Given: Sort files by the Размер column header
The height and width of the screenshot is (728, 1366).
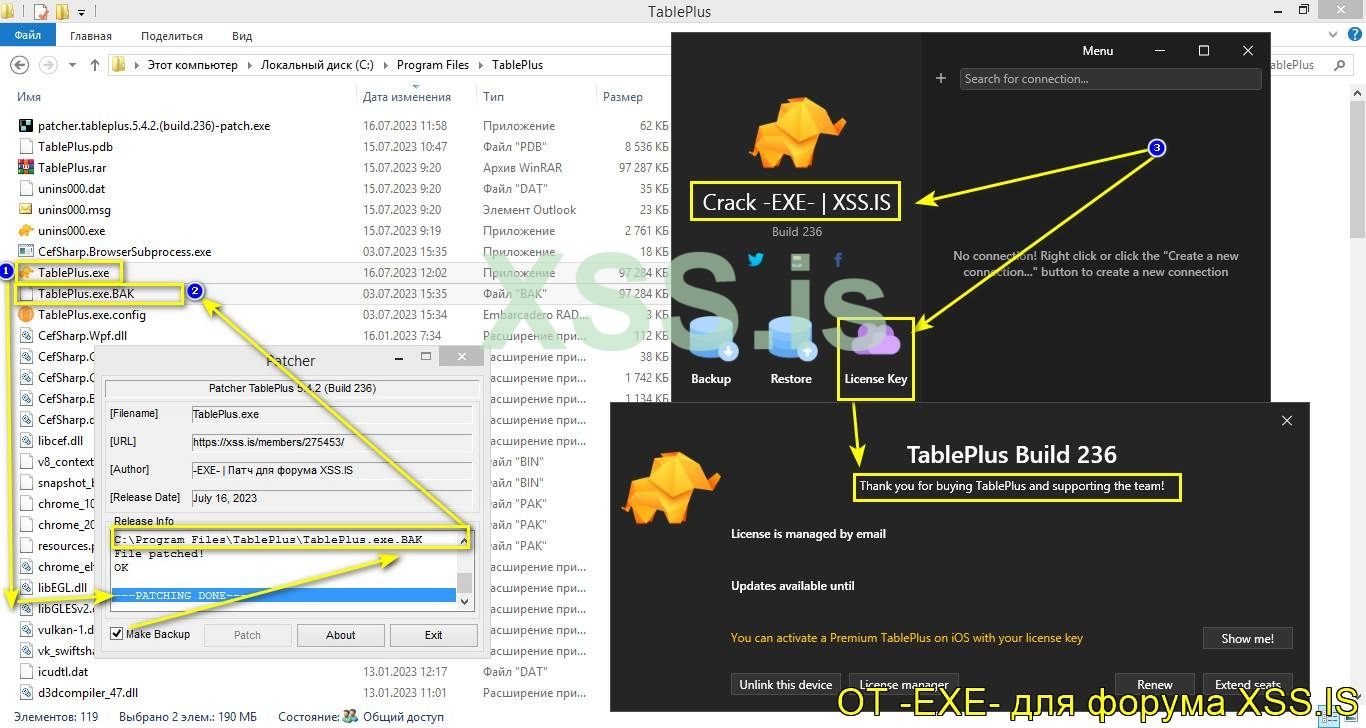Looking at the screenshot, I should [622, 97].
